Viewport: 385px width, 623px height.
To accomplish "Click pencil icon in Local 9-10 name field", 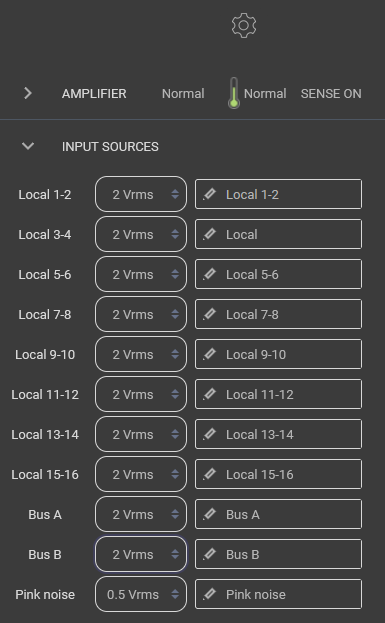I will (209, 354).
